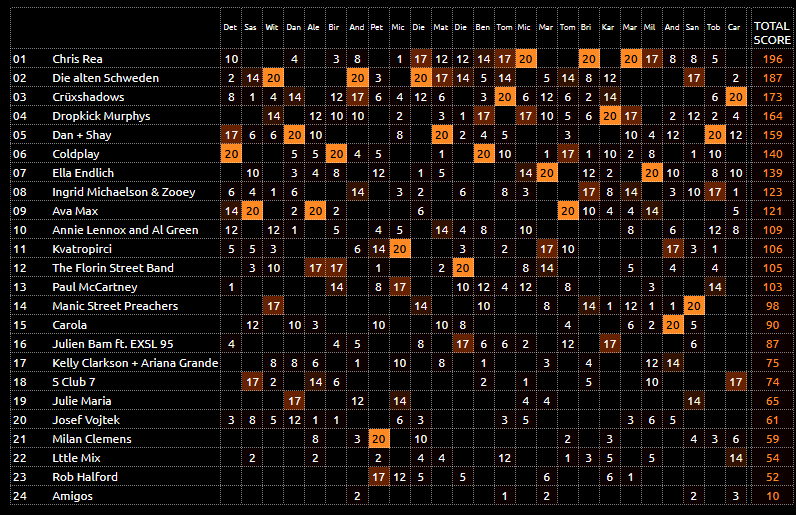This screenshot has width=796, height=515.
Task: Click the total score 196
Action: (x=773, y=59)
